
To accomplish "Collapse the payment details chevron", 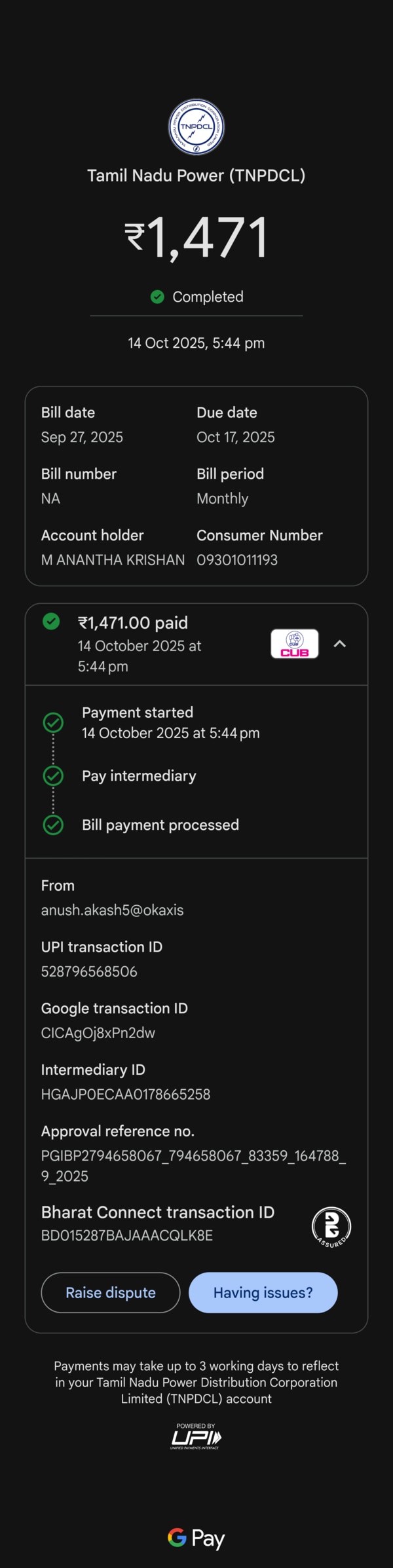I will (339, 644).
